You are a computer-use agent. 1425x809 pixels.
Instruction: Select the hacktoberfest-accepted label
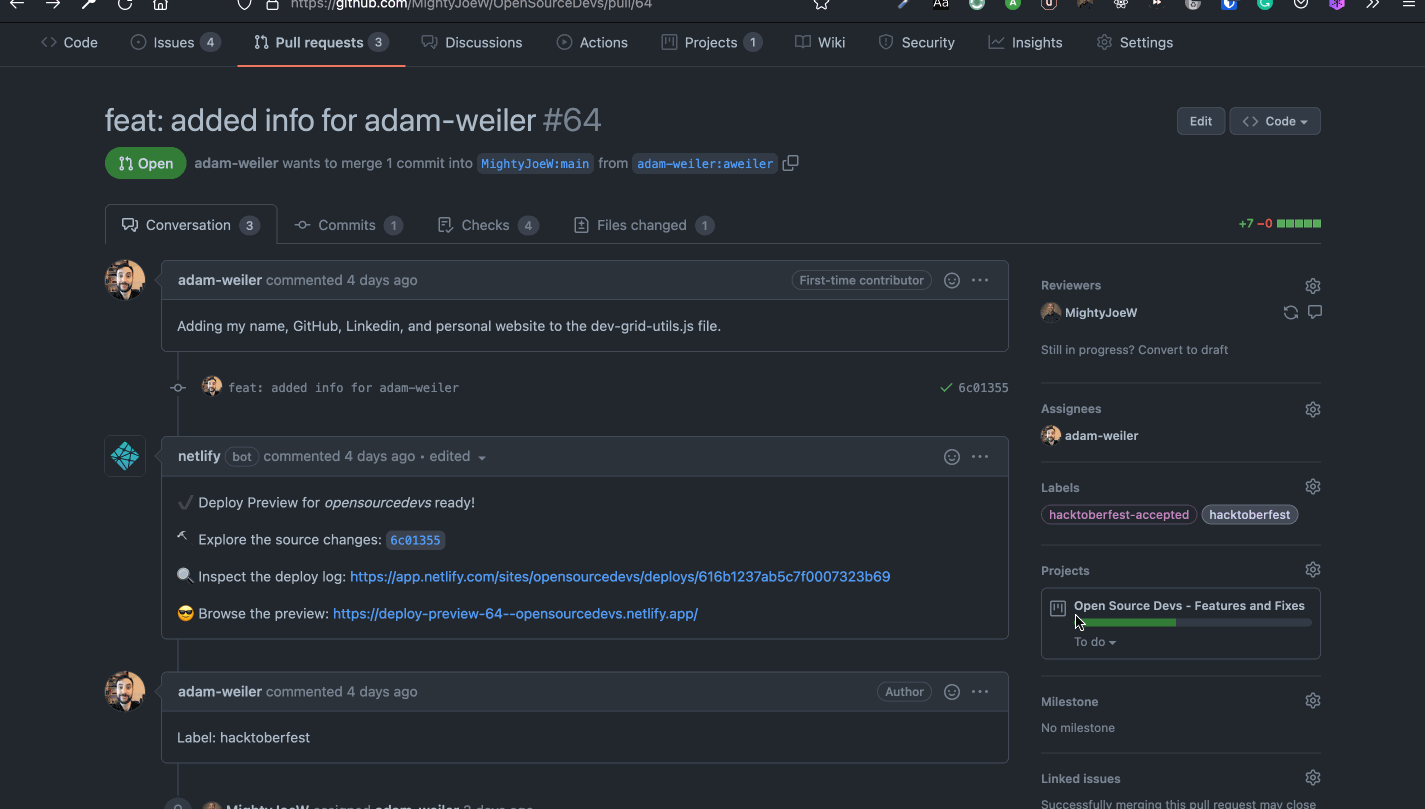coord(1119,515)
